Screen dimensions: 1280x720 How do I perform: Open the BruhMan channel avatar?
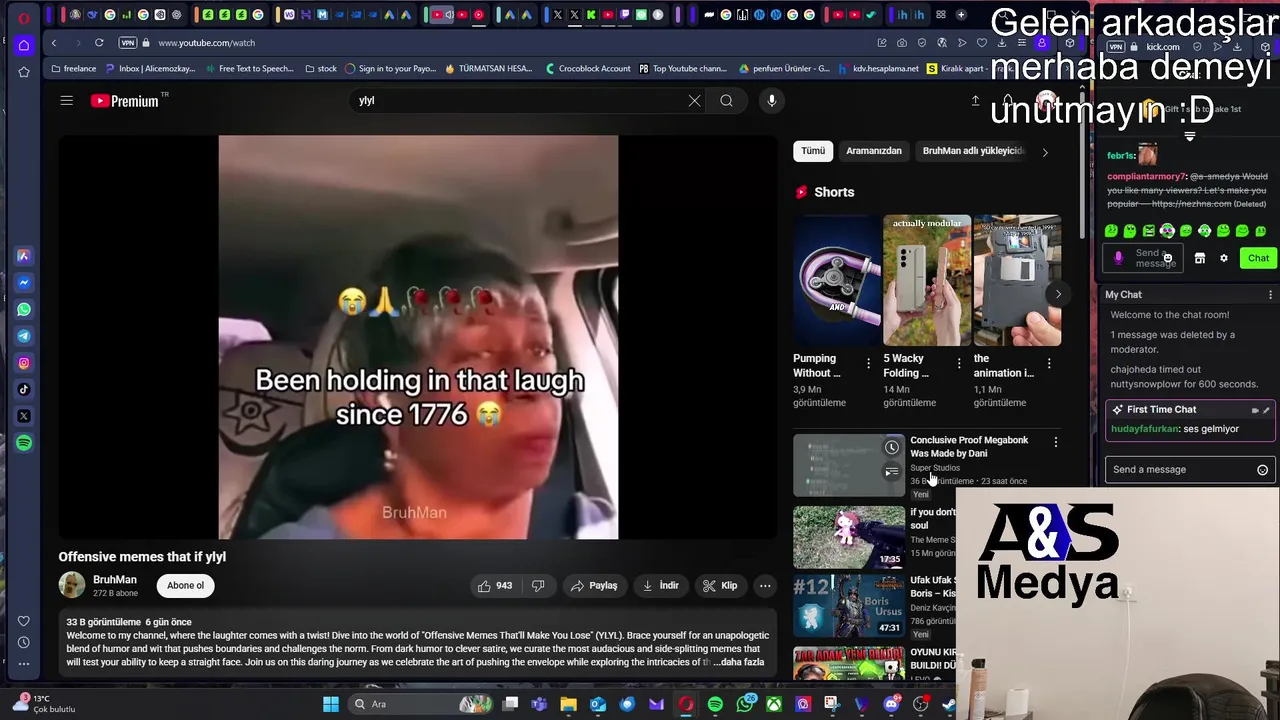click(72, 585)
